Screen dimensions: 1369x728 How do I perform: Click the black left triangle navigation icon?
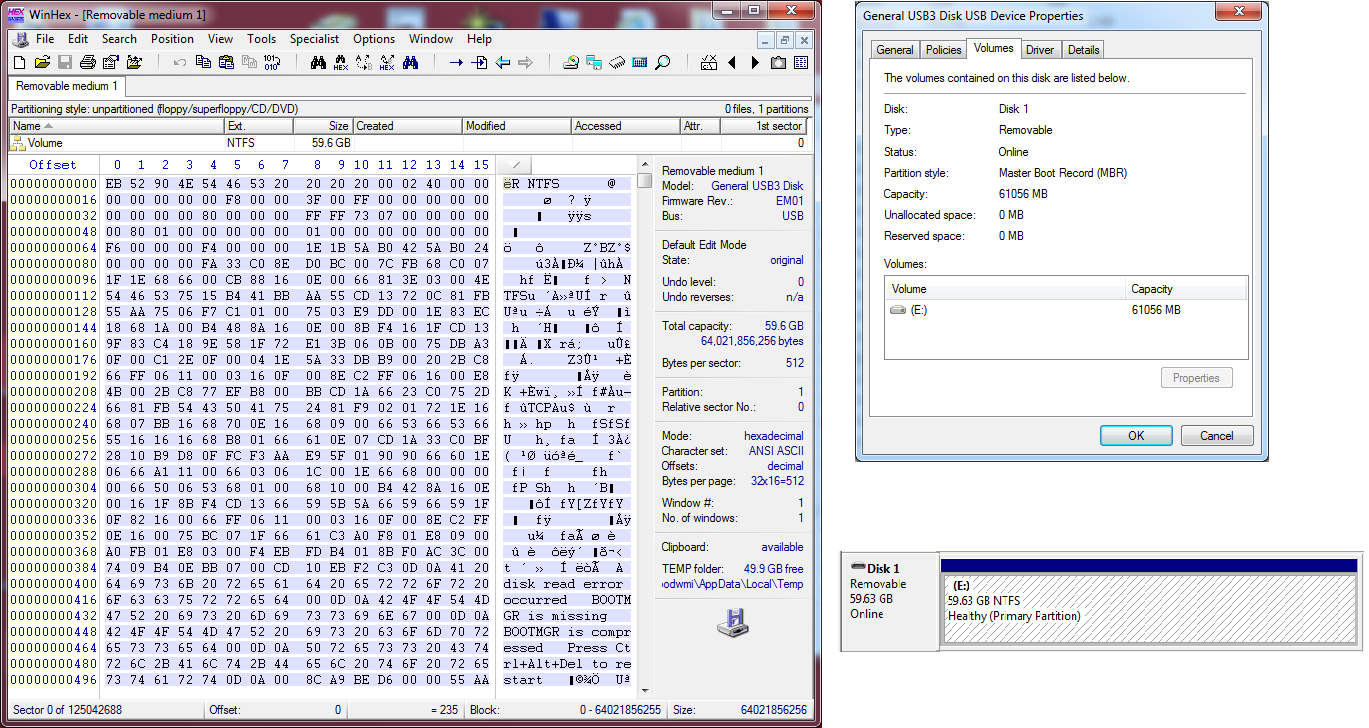click(731, 62)
